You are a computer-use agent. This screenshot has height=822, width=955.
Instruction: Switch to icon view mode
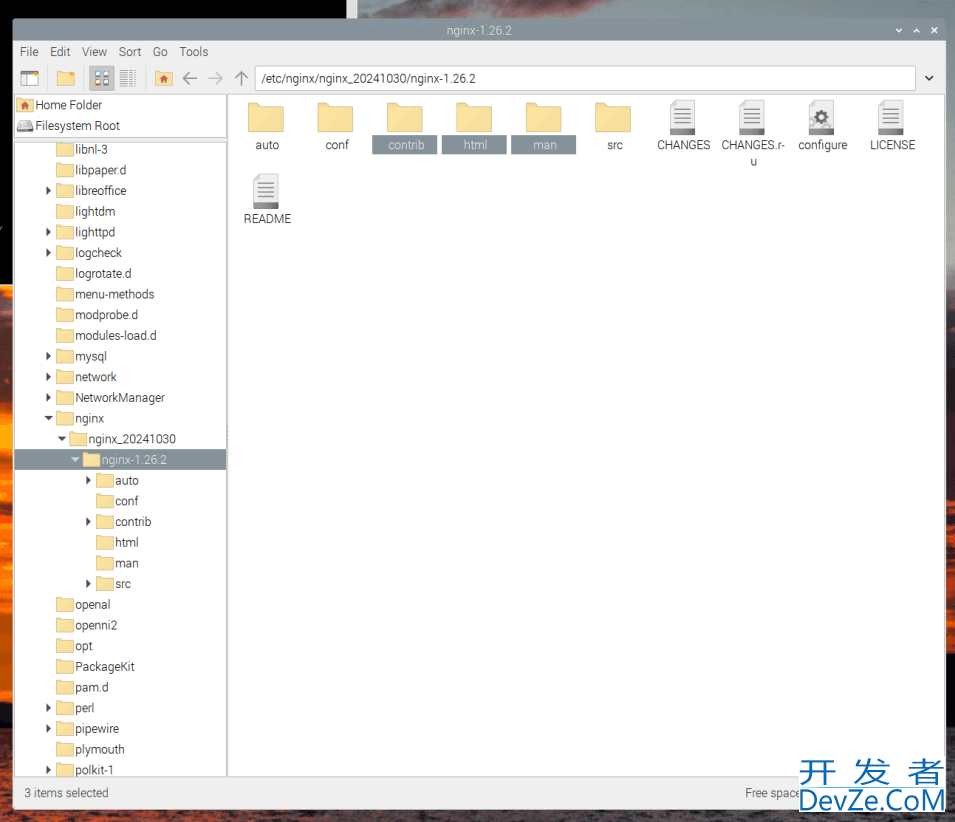tap(102, 78)
